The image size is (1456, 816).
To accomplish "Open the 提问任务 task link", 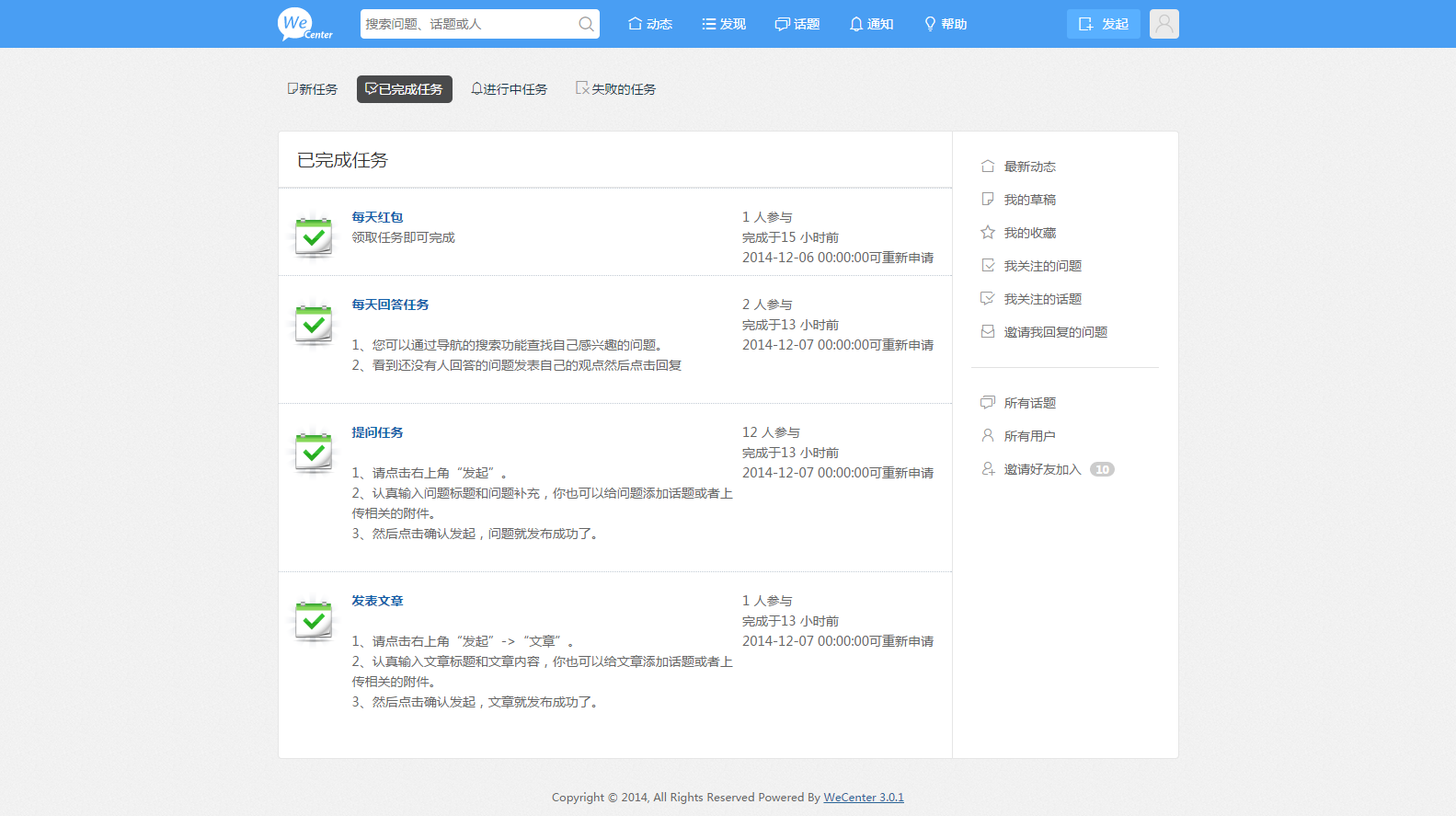I will tap(377, 432).
